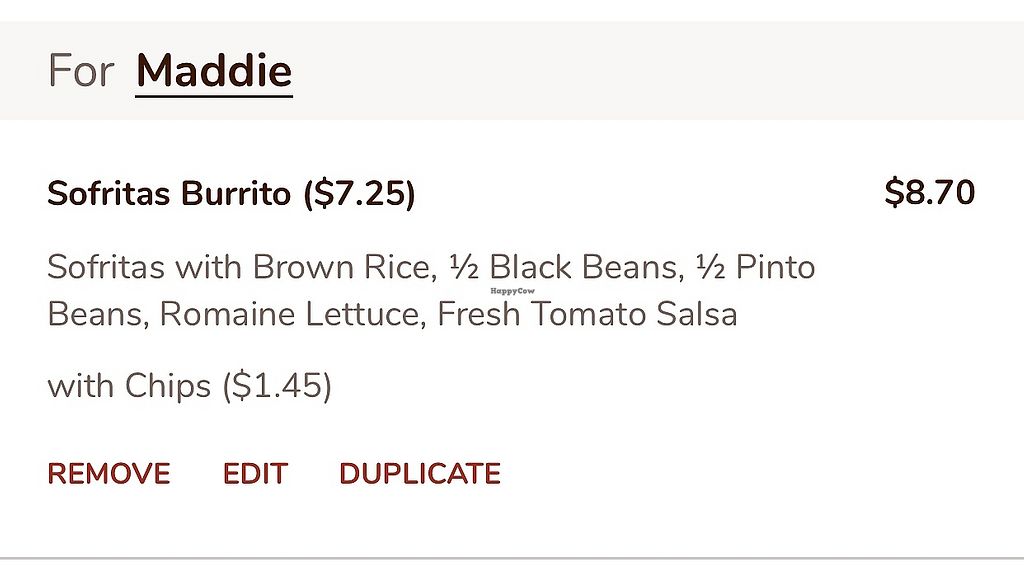The image size is (1024, 582).
Task: Click the $8.70 item total price
Action: tap(929, 192)
